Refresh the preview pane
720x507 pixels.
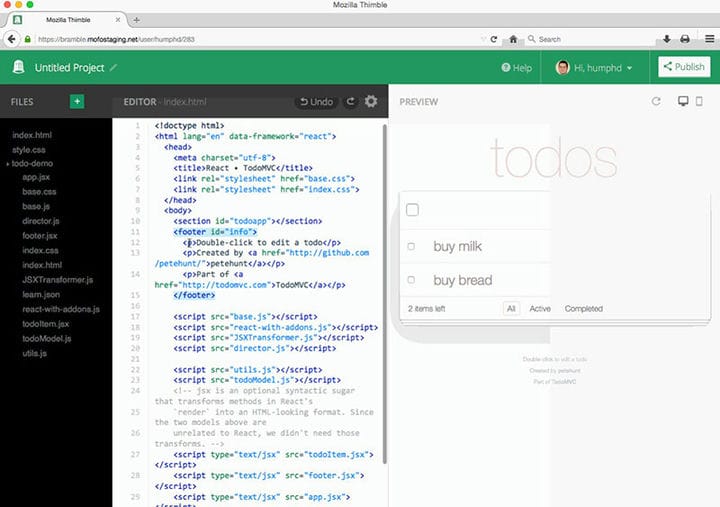(656, 101)
